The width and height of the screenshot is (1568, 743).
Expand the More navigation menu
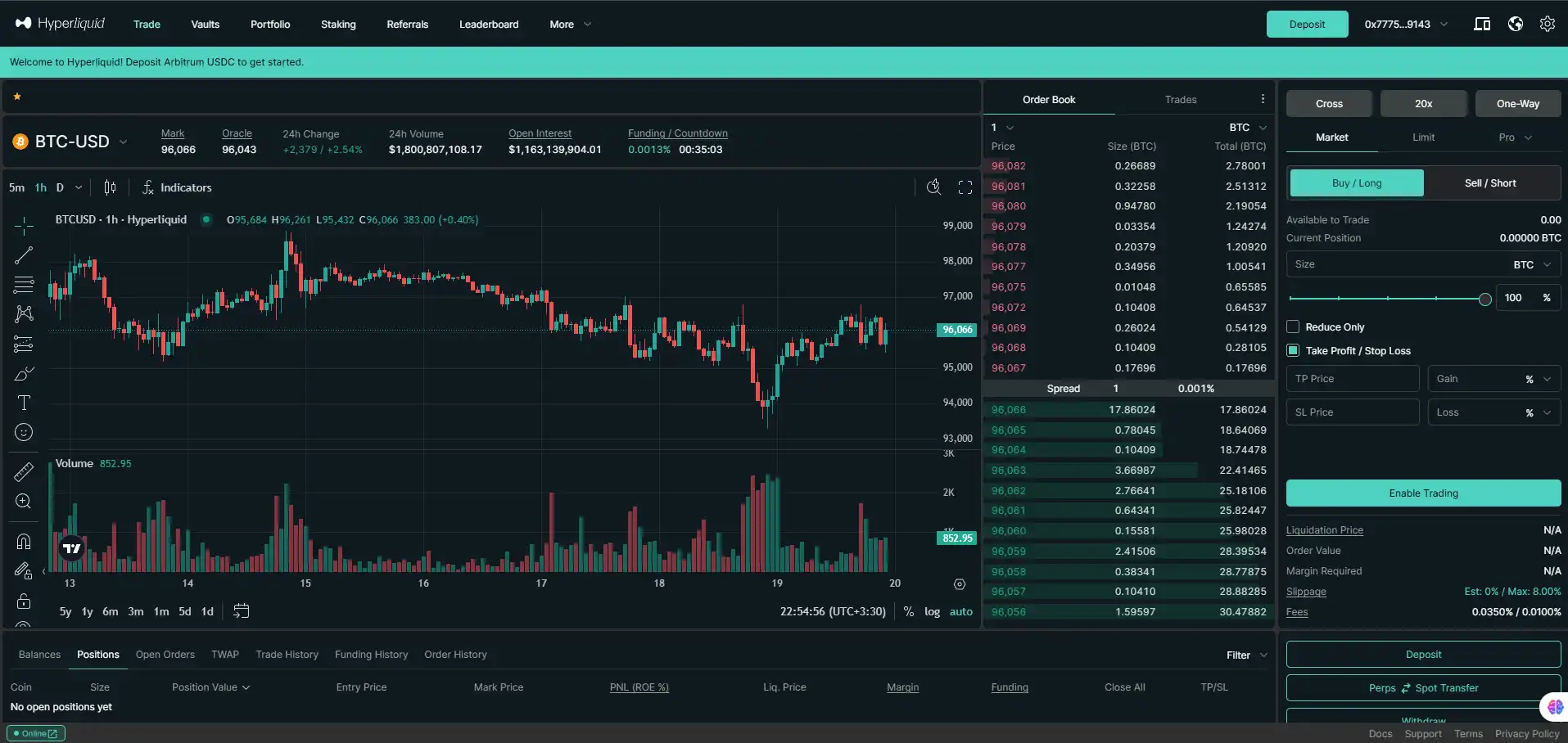pyautogui.click(x=570, y=24)
